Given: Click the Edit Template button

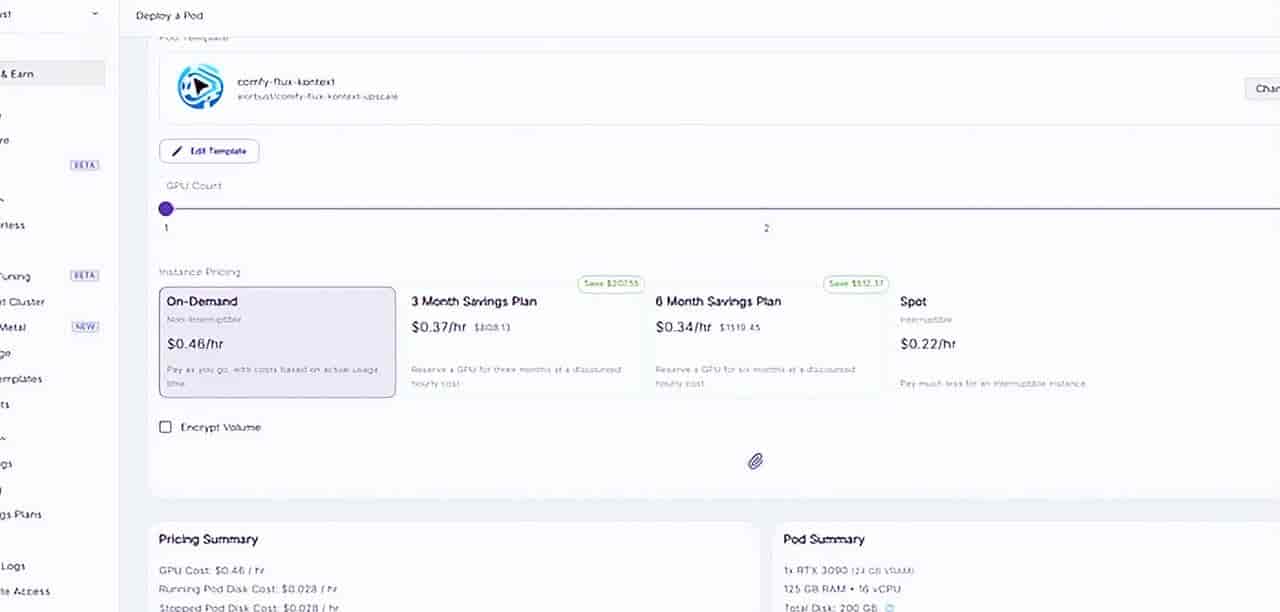Looking at the screenshot, I should tap(209, 151).
